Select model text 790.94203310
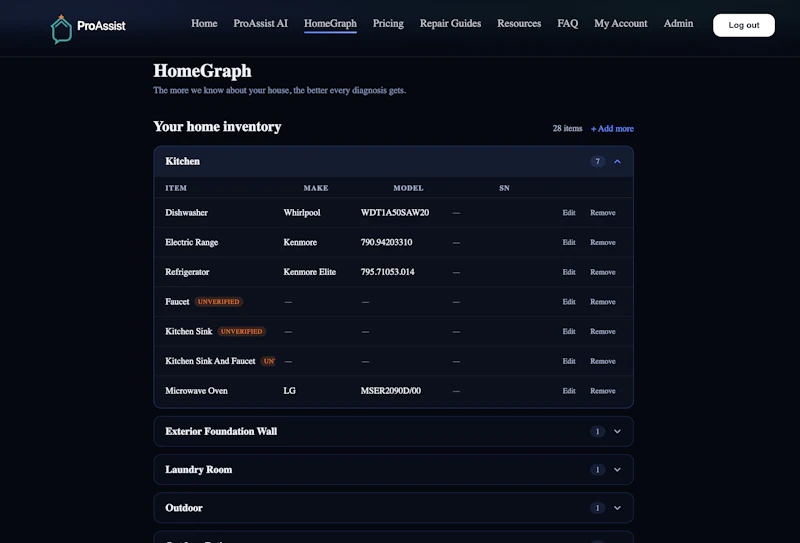The height and width of the screenshot is (543, 800). point(386,242)
